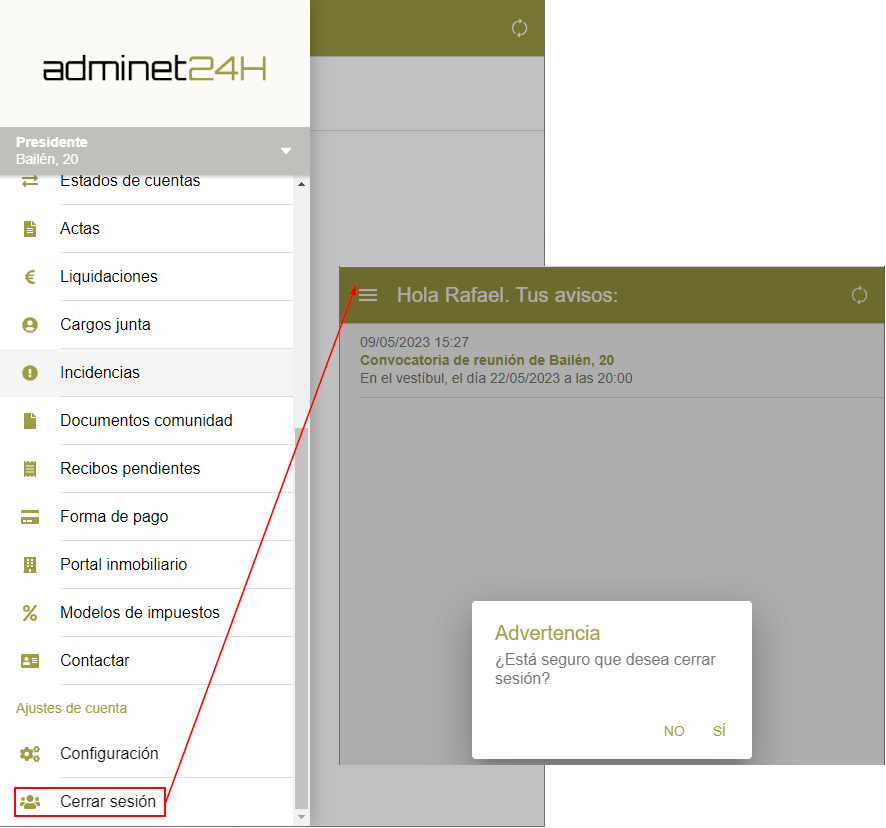Click the people icon beside Cerrar sesión
Screen dimensions: 886x828
[x=30, y=802]
